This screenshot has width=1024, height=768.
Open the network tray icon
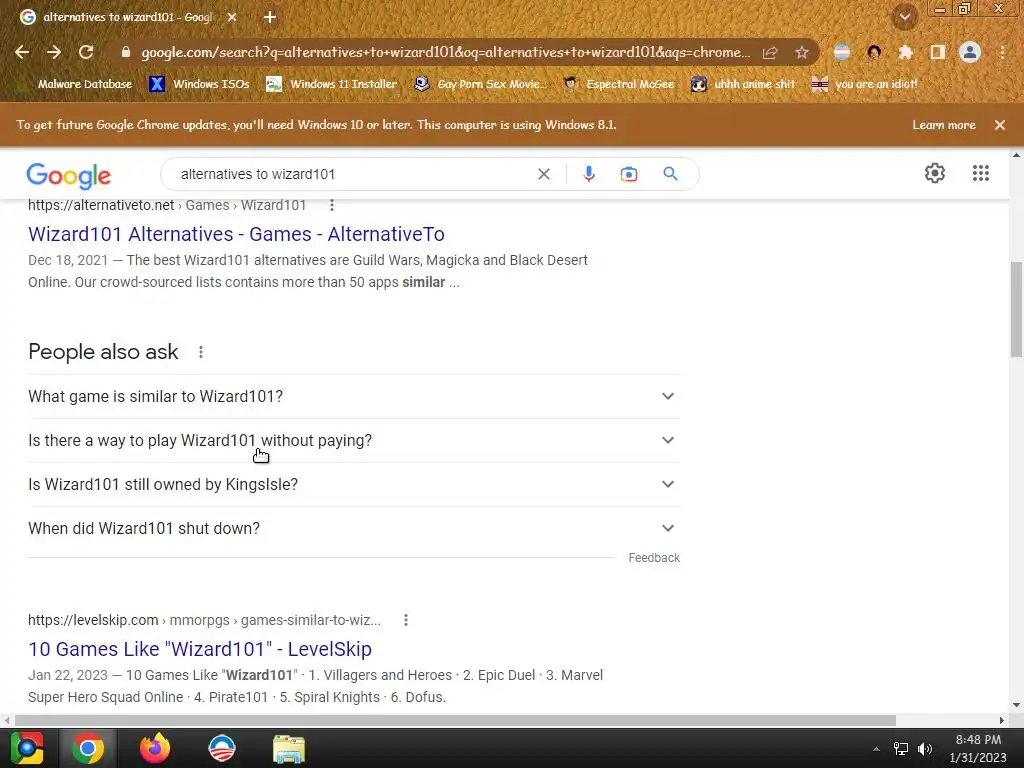point(901,749)
